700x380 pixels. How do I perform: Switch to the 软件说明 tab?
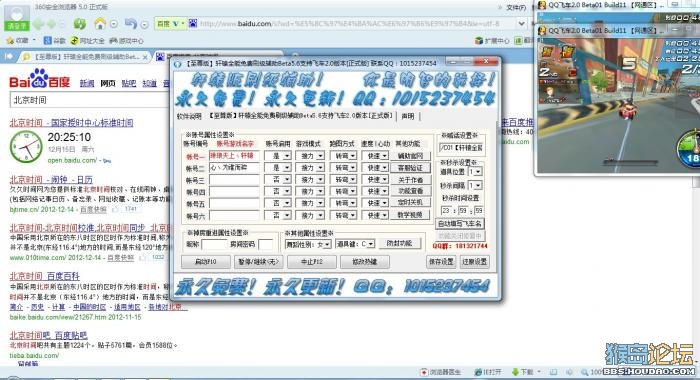click(x=189, y=117)
